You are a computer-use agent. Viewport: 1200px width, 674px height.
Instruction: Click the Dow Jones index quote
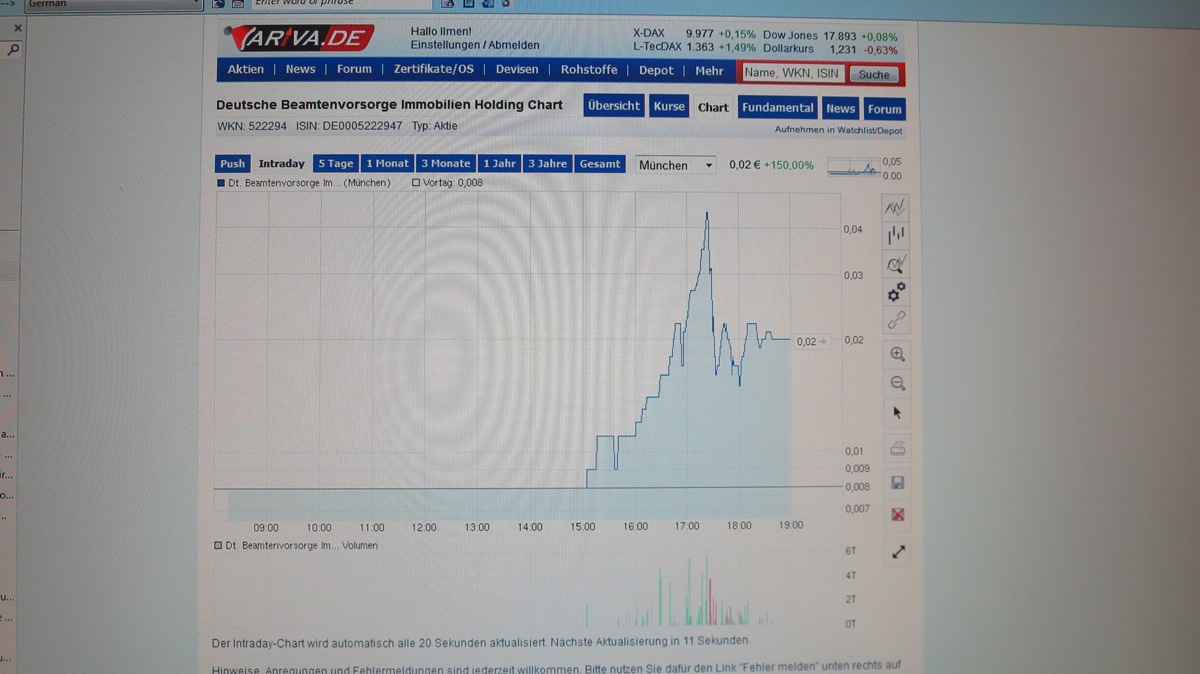click(830, 35)
